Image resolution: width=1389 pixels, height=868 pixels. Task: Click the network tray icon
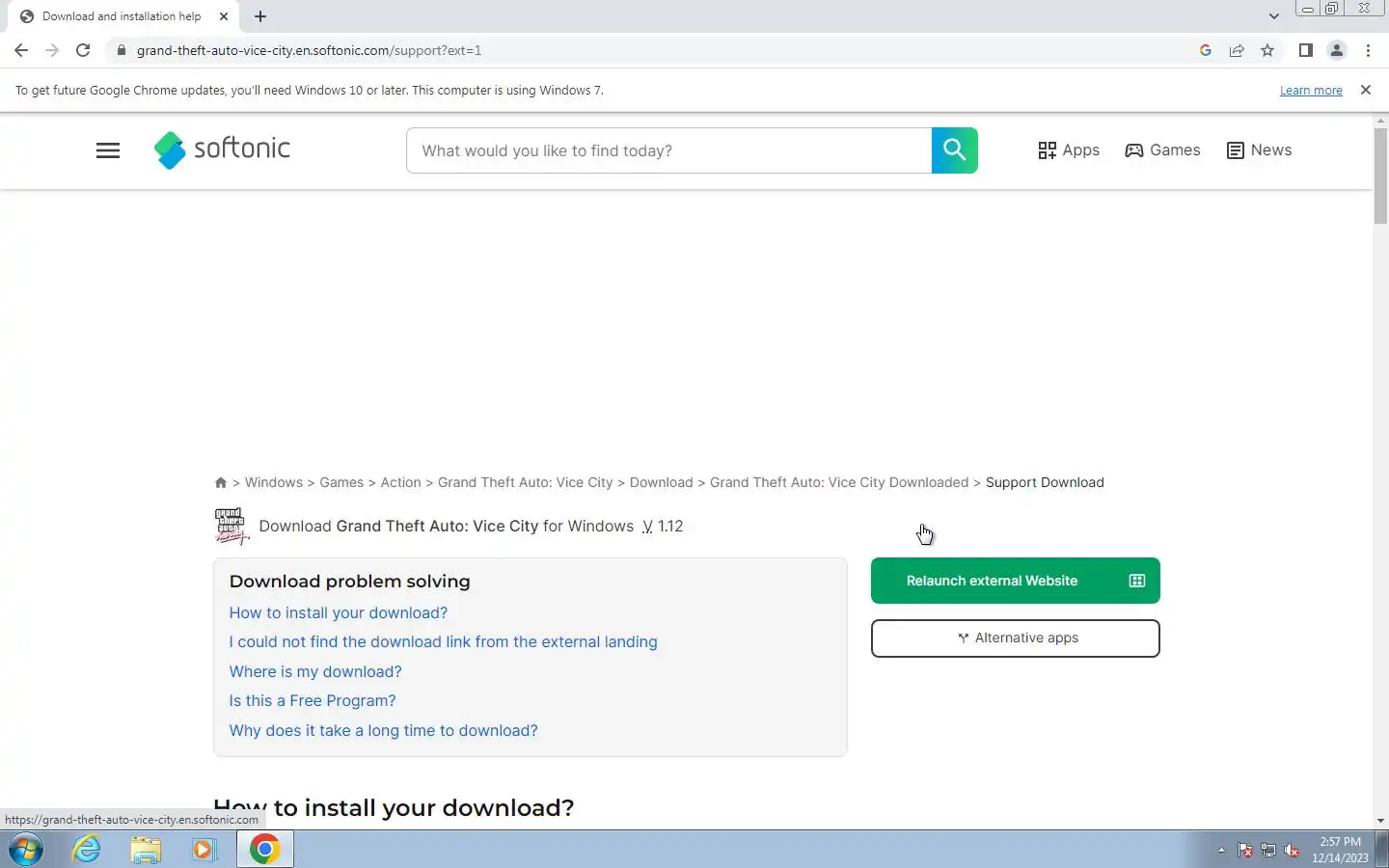click(x=1268, y=851)
